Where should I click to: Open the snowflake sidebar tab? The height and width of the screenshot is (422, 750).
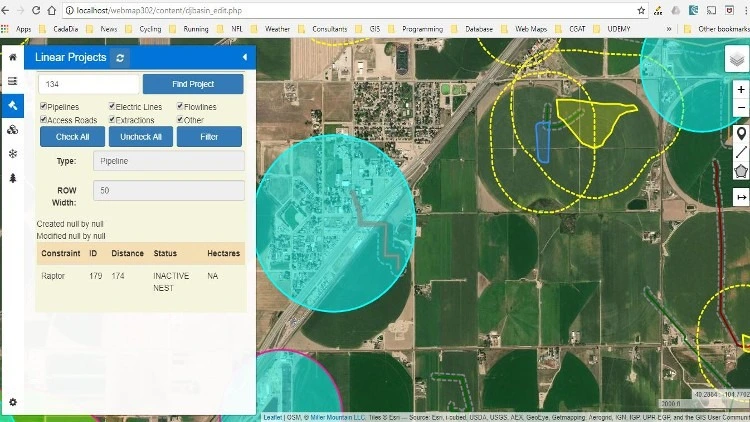13,154
